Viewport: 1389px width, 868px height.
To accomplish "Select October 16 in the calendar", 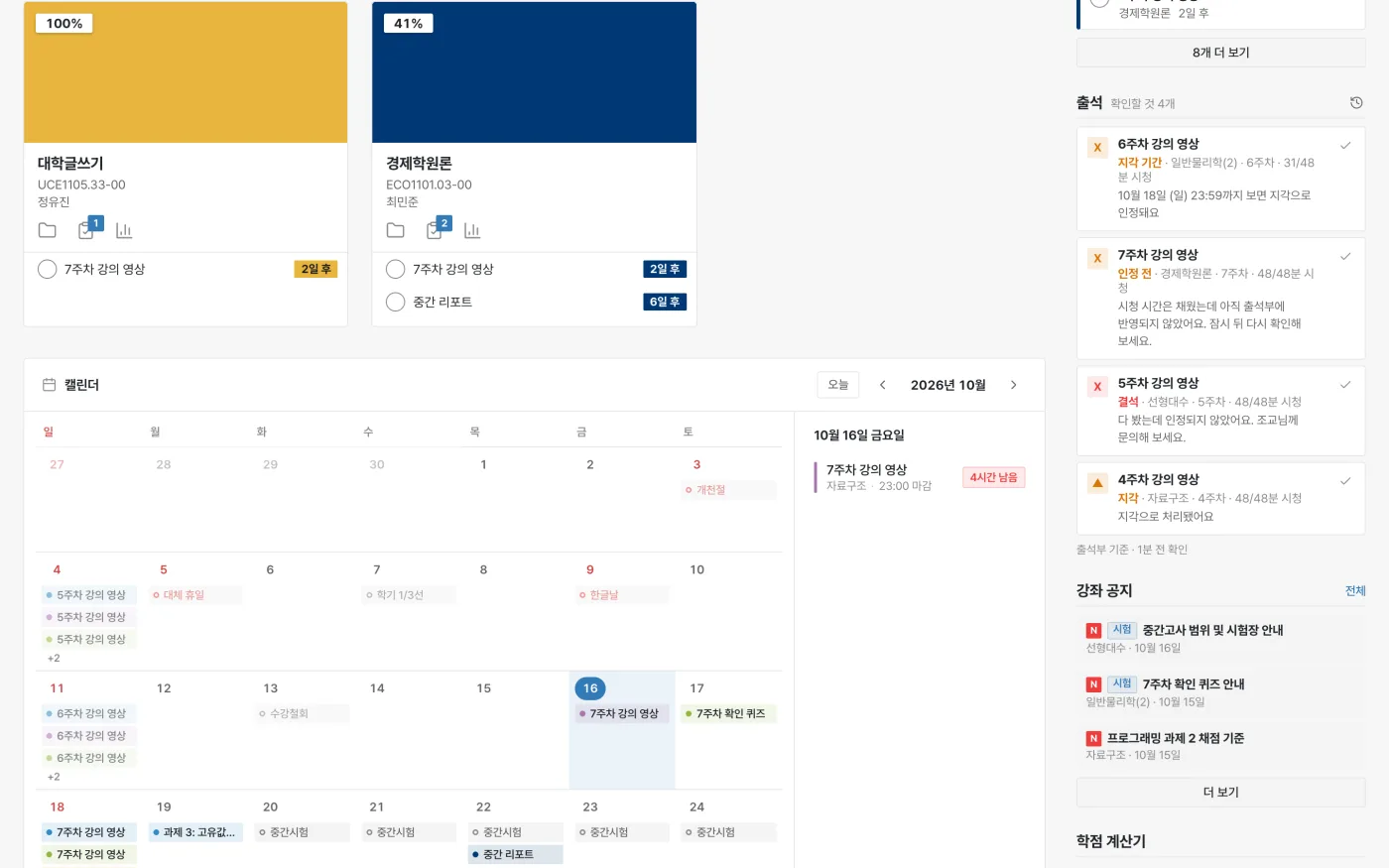I will [590, 688].
